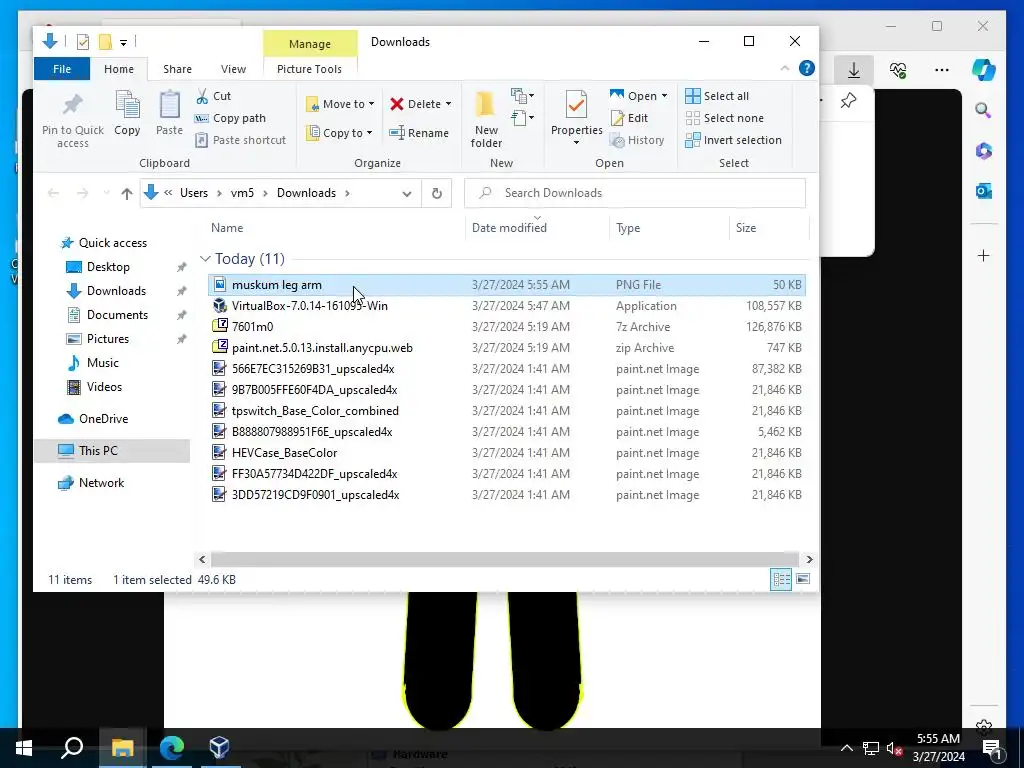The image size is (1024, 768).
Task: Click Edge sidebar search icon
Action: [984, 110]
